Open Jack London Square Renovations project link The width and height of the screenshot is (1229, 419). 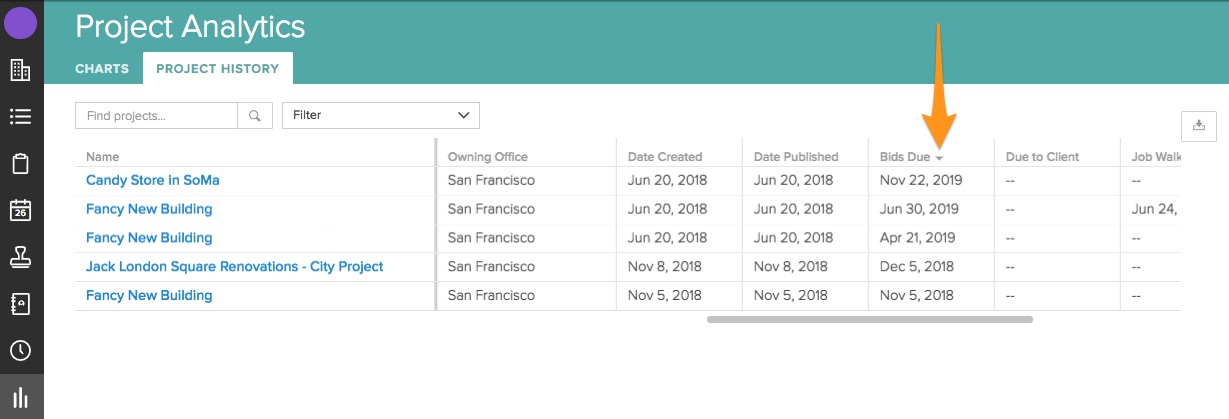(234, 267)
